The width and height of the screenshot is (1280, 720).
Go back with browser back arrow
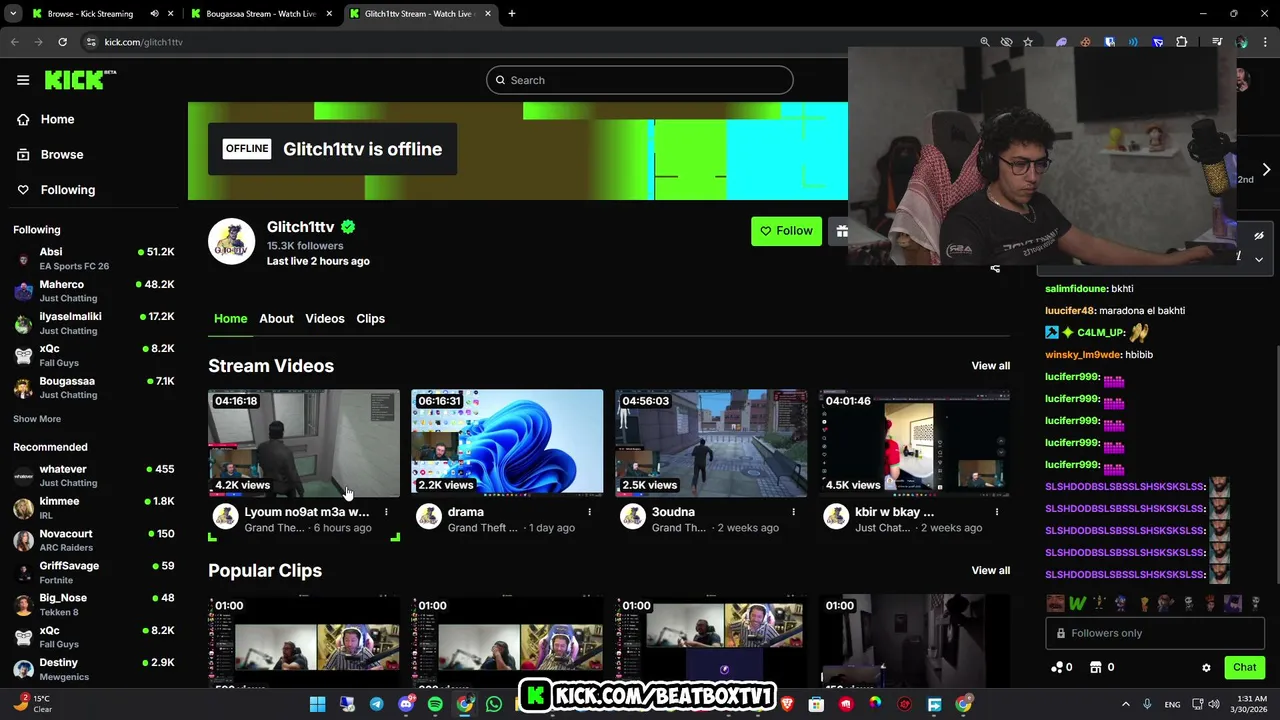pyautogui.click(x=14, y=42)
